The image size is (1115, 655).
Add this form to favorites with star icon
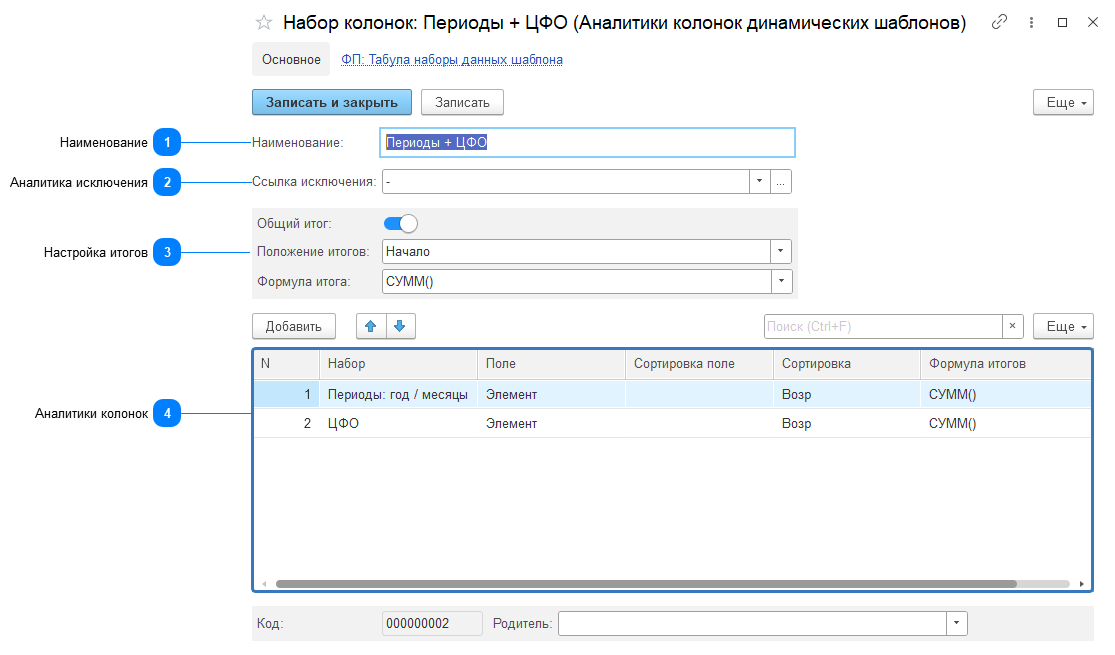click(264, 23)
